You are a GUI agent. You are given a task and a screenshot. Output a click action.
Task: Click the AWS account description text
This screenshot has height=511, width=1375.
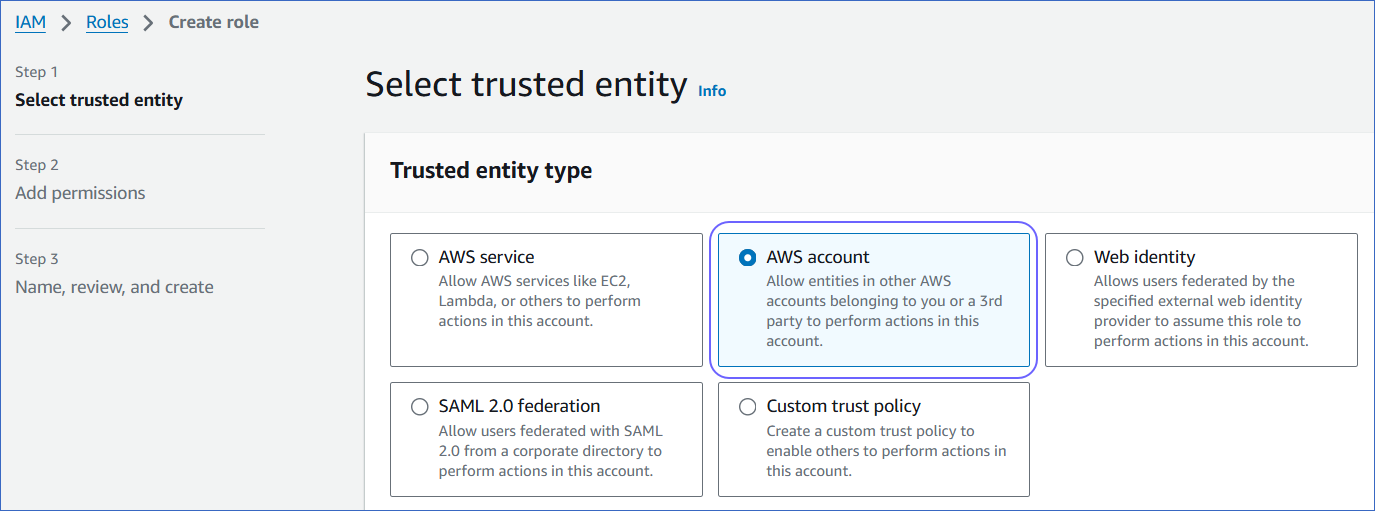click(x=884, y=311)
